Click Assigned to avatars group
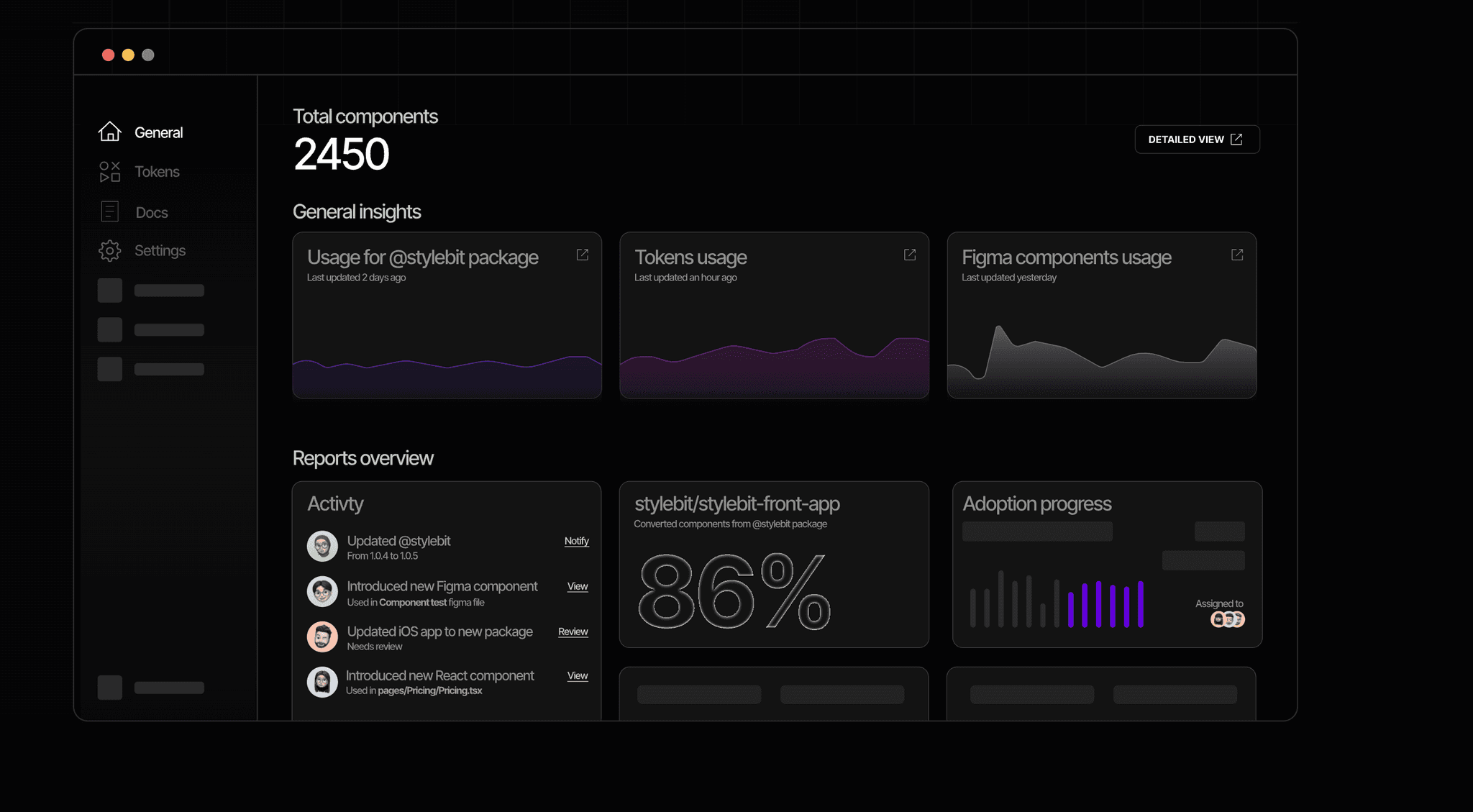 click(x=1227, y=619)
